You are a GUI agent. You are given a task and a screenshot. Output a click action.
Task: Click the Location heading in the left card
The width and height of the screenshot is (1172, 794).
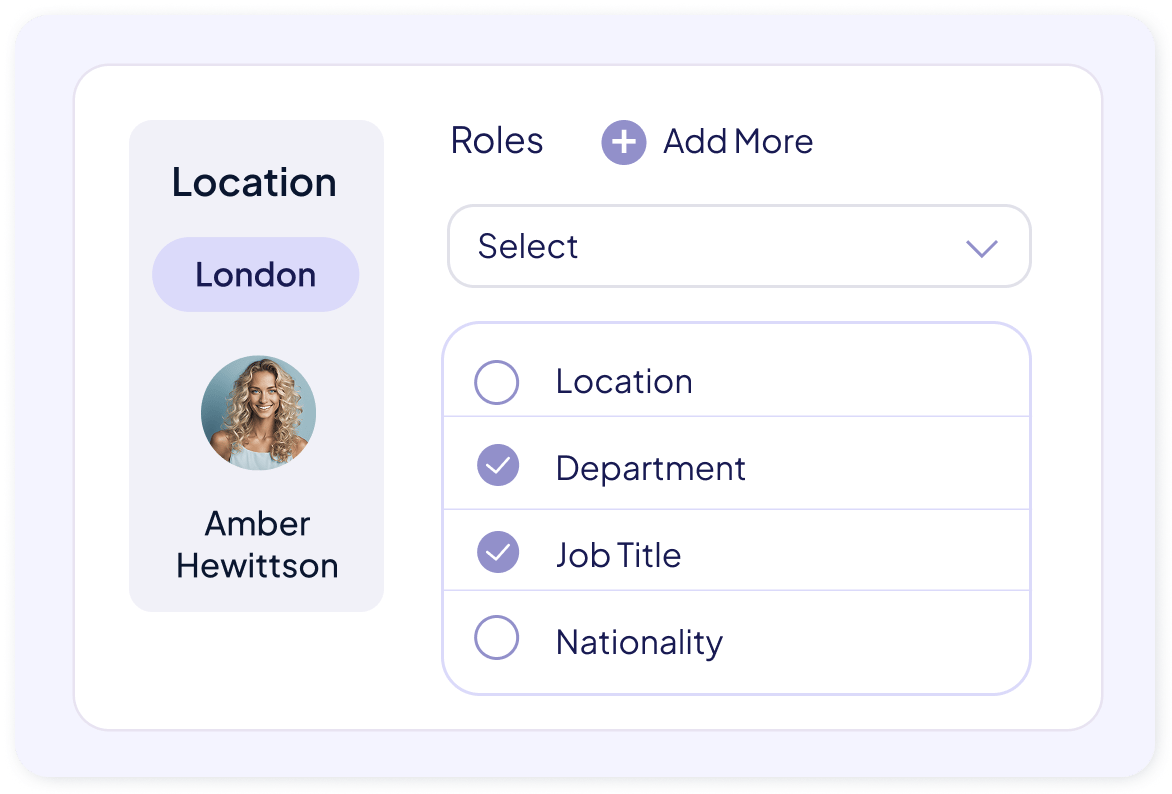[254, 183]
